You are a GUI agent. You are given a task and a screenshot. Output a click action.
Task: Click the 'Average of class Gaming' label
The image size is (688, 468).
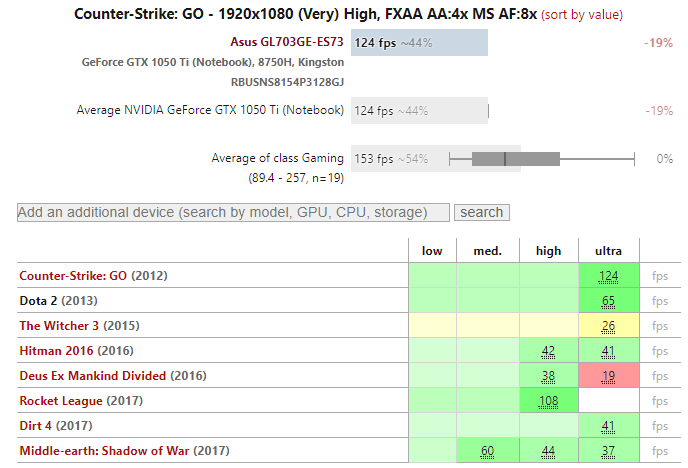tap(277, 158)
